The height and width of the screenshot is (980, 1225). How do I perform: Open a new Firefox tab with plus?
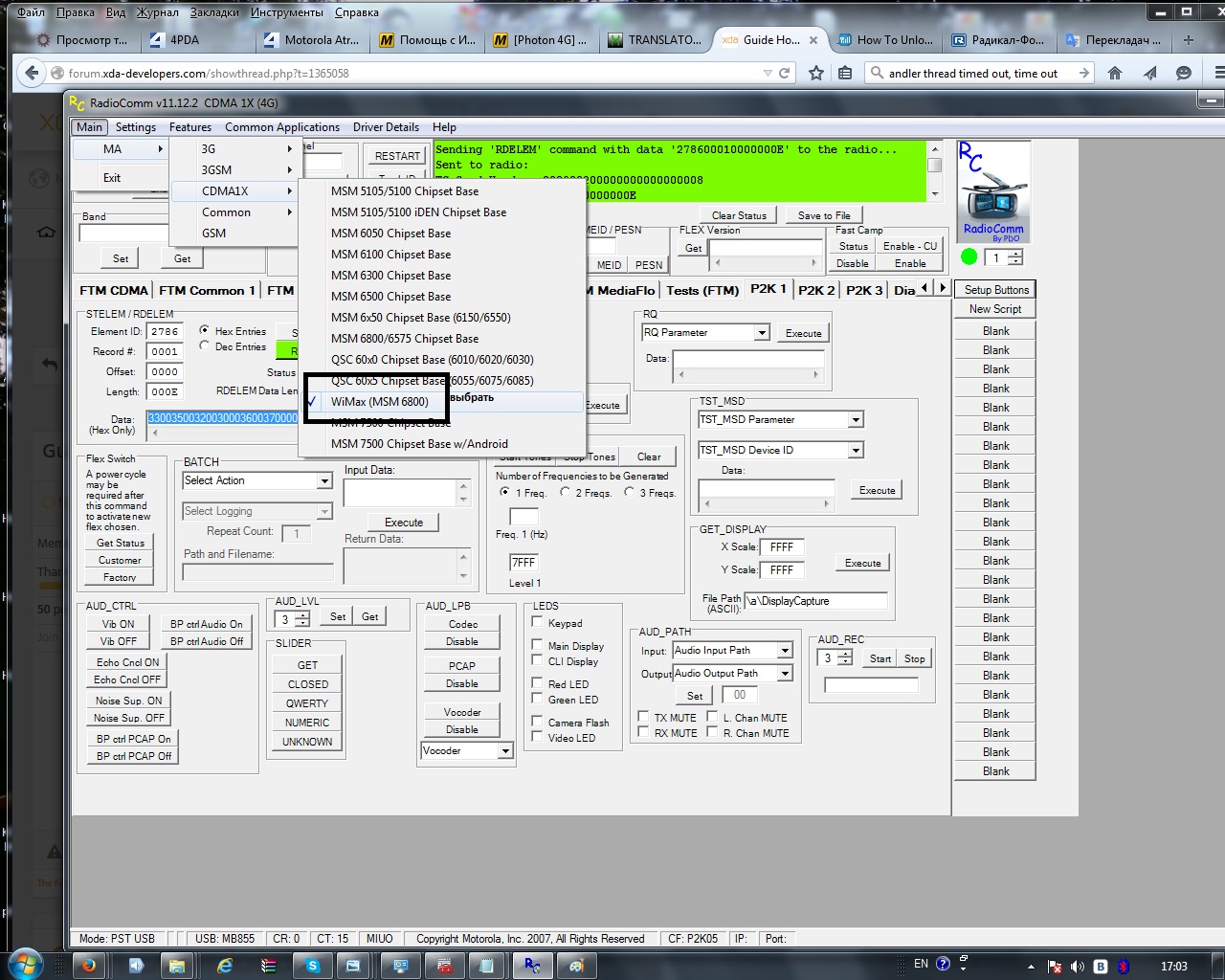click(x=1189, y=40)
